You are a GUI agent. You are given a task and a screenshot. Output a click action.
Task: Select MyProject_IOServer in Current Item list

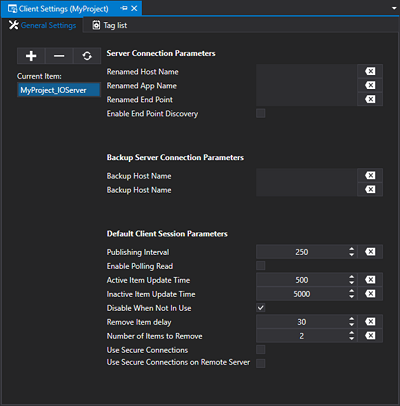[59, 90]
